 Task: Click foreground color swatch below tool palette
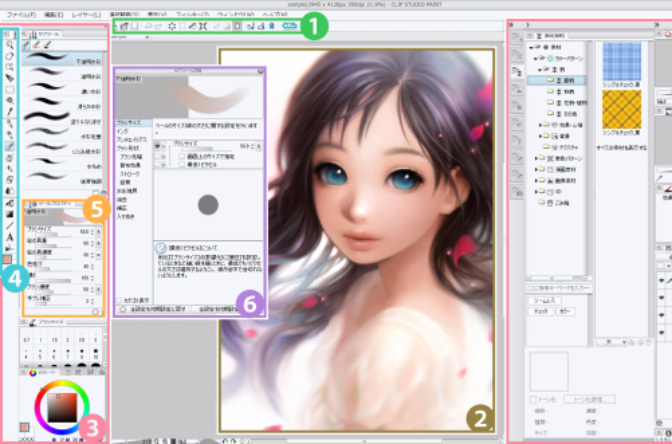tap(7, 259)
